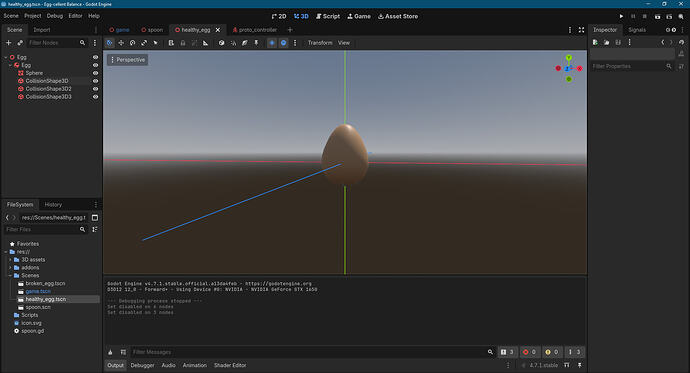Toggle visibility of root Egg node
The height and width of the screenshot is (373, 690).
[95, 57]
